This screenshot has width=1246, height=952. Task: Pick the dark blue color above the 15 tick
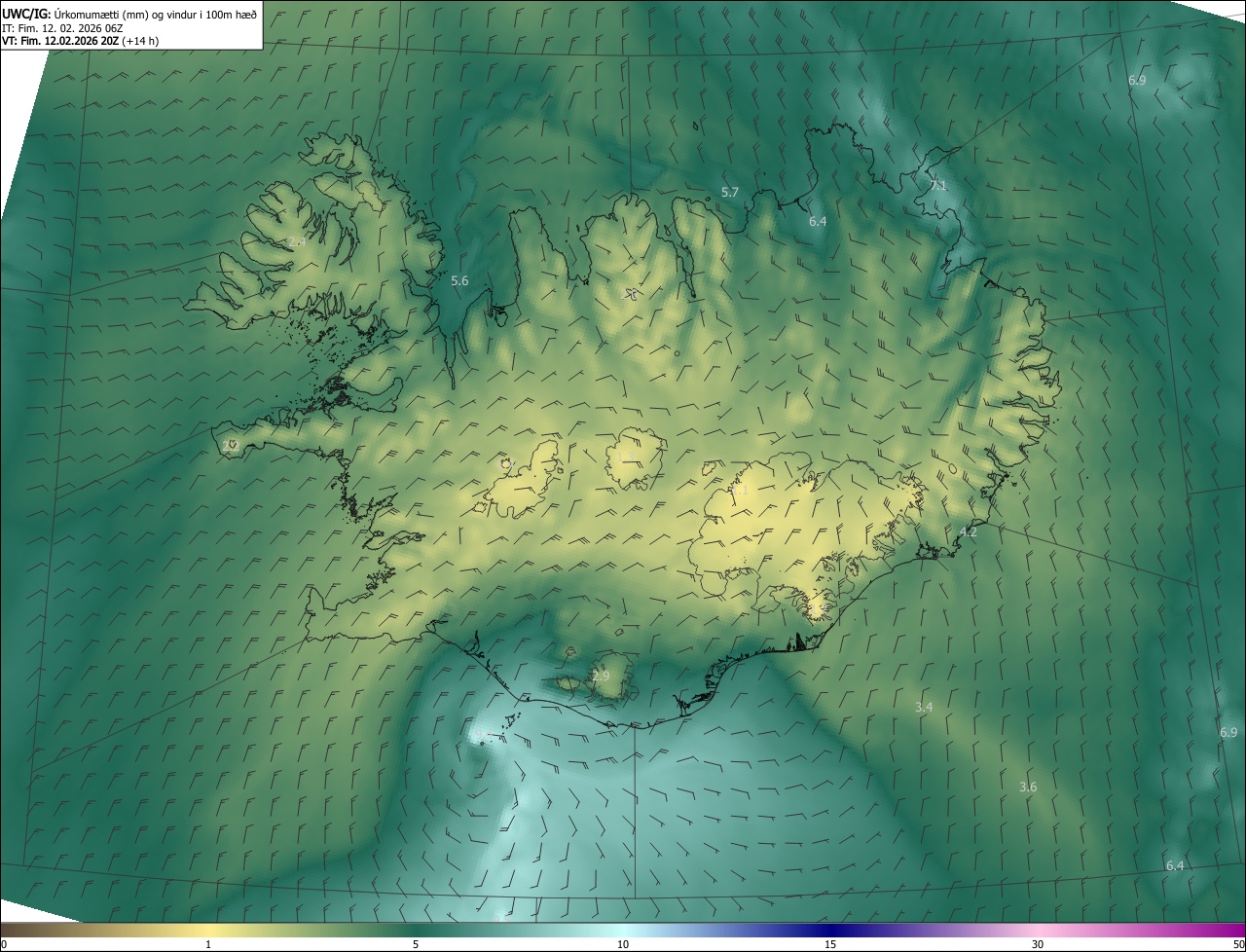830,930
